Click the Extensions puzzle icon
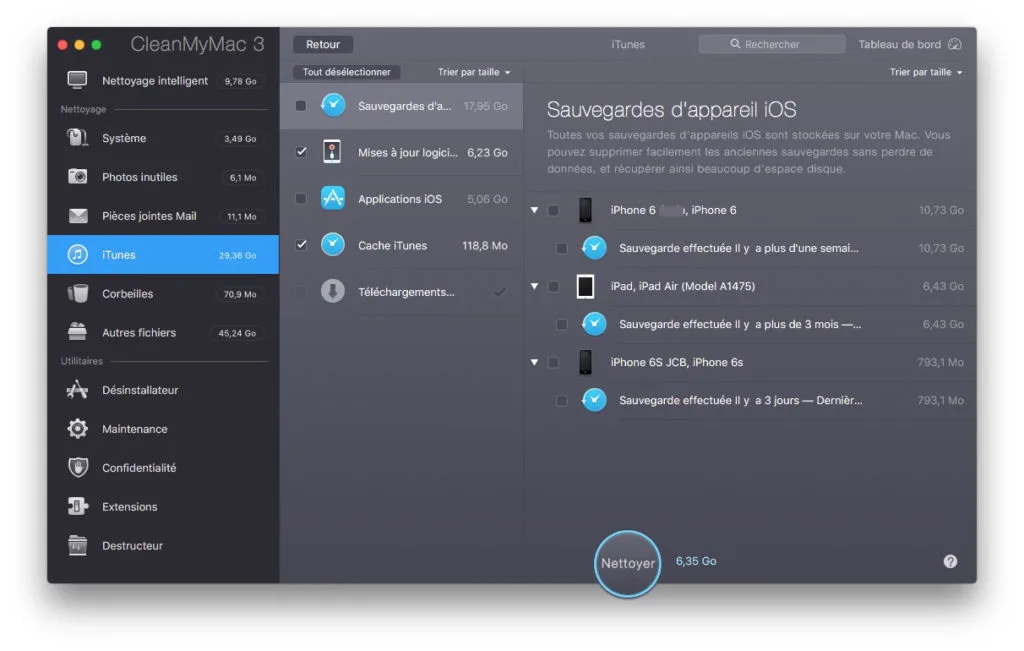The width and height of the screenshot is (1024, 651). point(77,506)
